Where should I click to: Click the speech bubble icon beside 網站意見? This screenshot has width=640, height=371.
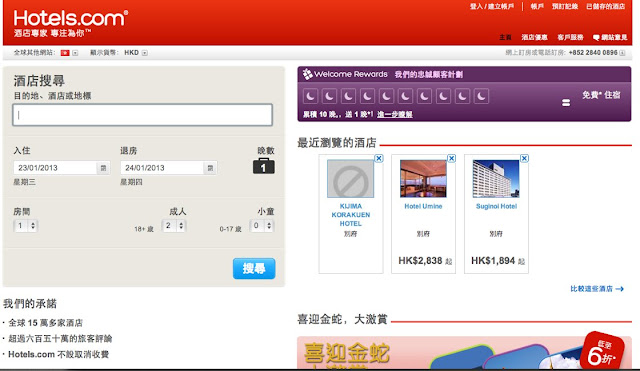pyautogui.click(x=596, y=38)
